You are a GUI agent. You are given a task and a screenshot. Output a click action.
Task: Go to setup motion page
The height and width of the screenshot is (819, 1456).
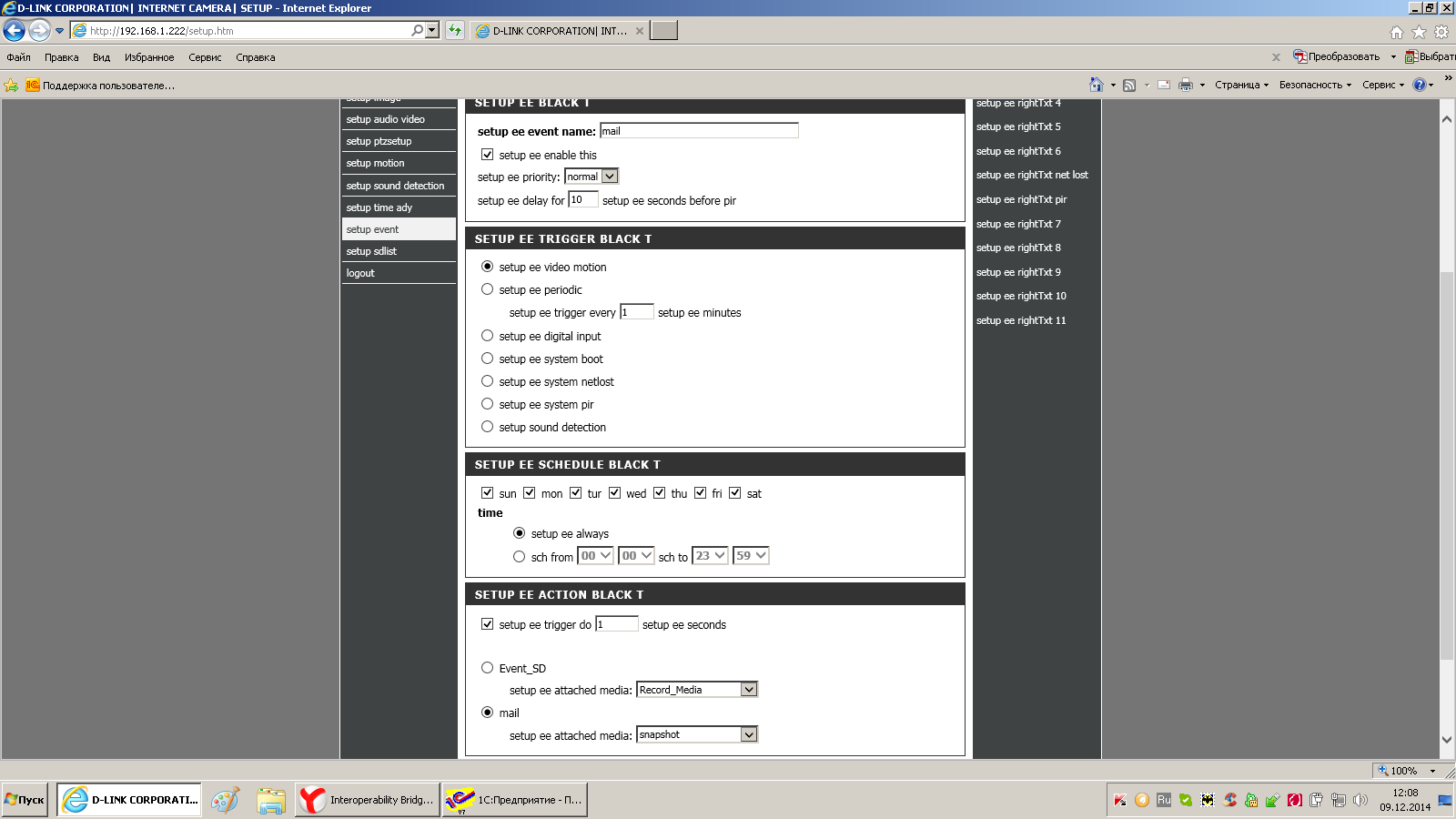coord(399,163)
